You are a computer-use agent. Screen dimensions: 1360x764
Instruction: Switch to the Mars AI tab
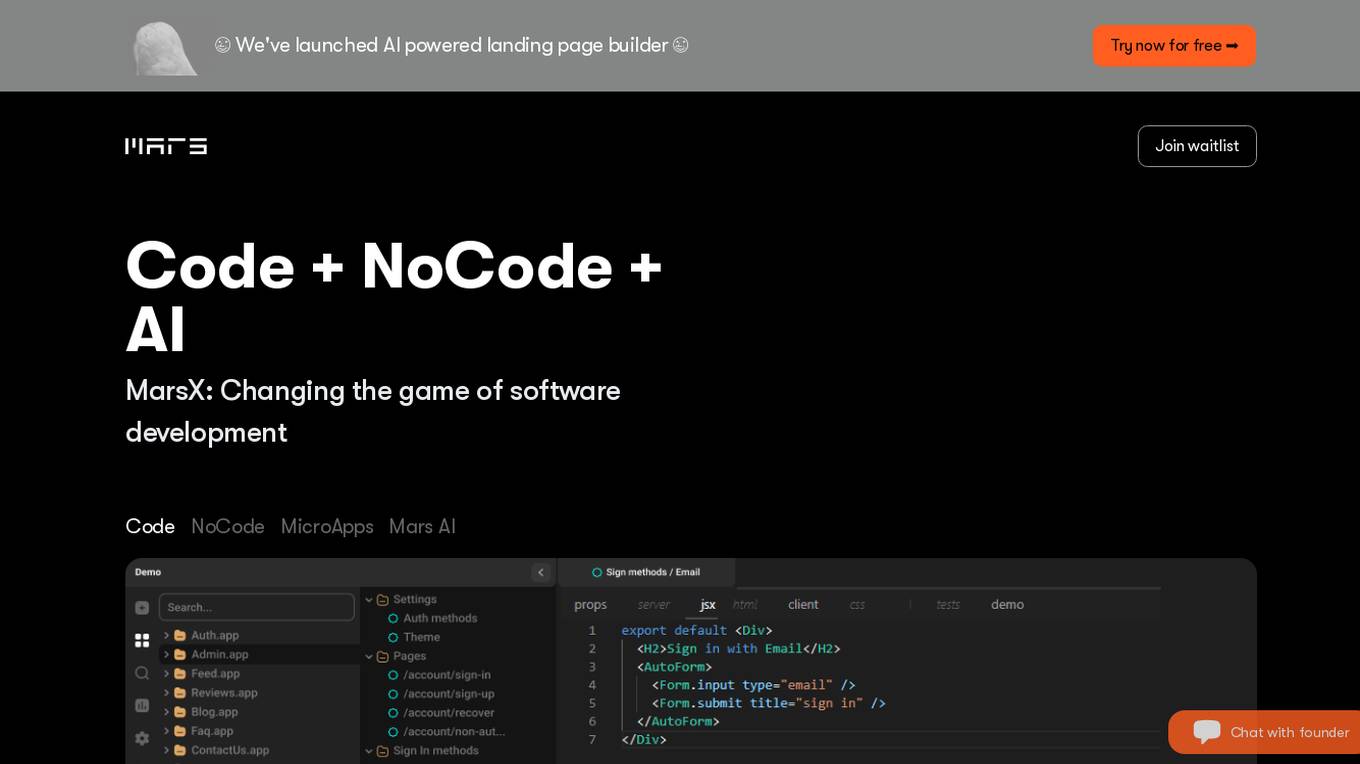tap(422, 526)
